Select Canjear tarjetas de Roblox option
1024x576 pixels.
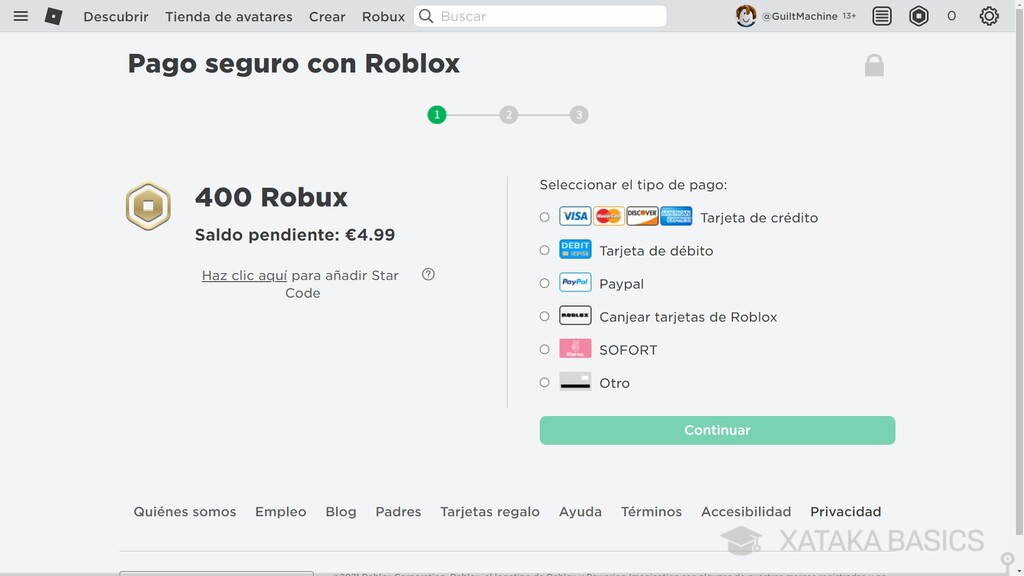tap(544, 316)
